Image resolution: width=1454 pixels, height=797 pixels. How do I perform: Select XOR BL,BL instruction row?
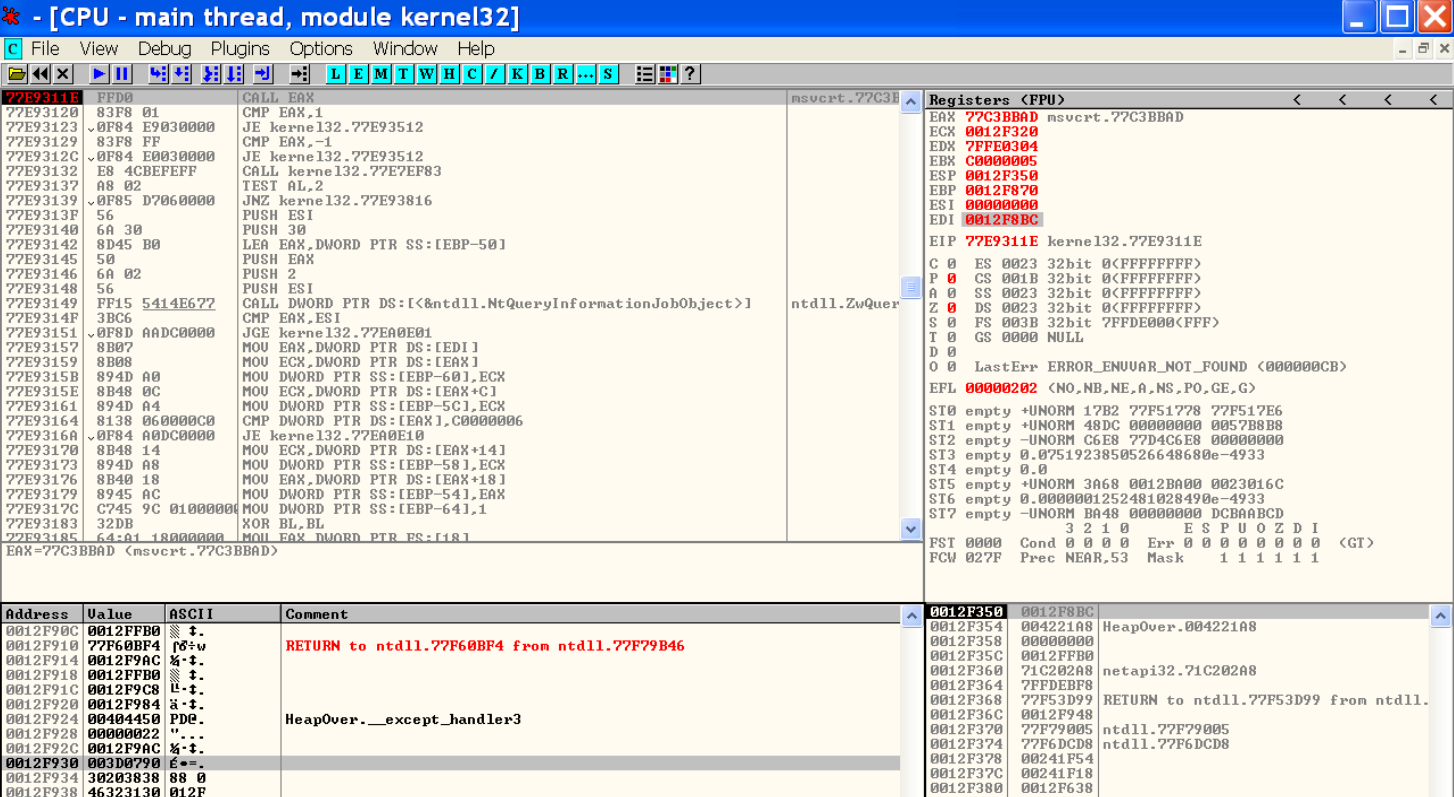[450, 523]
